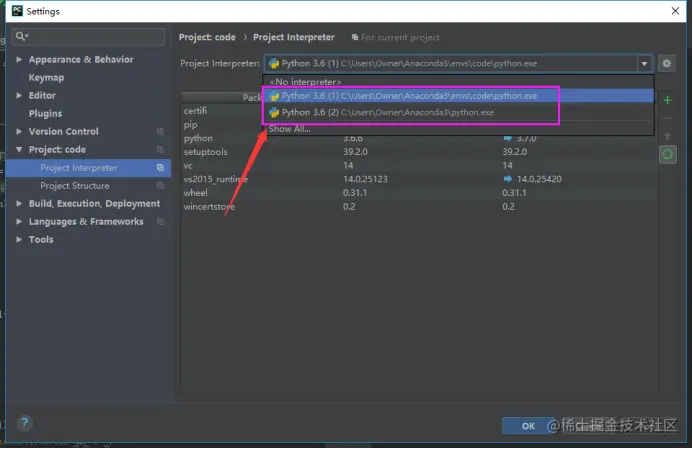Click the Project: code breadcrumb
693x449 pixels.
pyautogui.click(x=207, y=37)
